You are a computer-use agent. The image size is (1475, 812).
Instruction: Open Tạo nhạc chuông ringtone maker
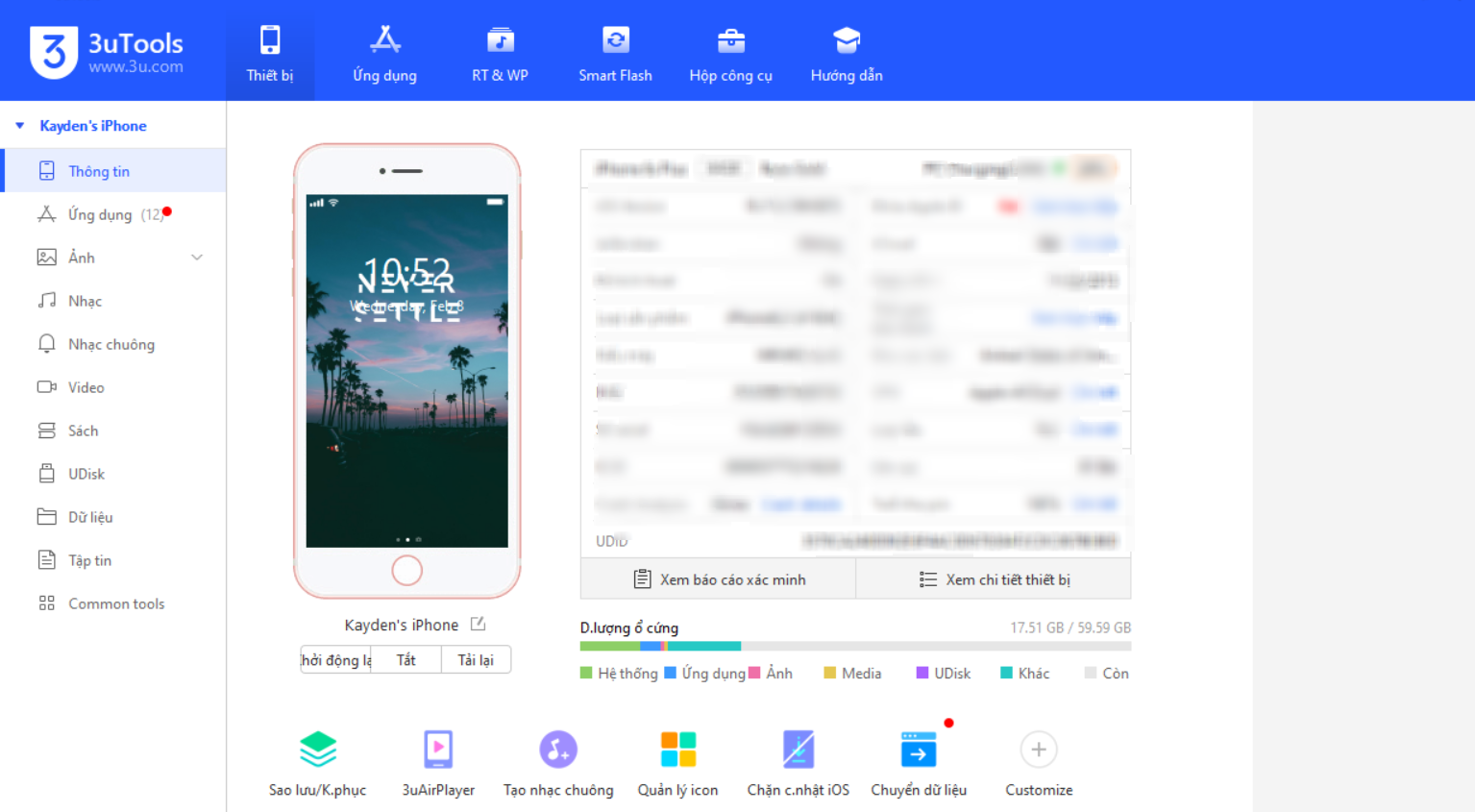558,750
